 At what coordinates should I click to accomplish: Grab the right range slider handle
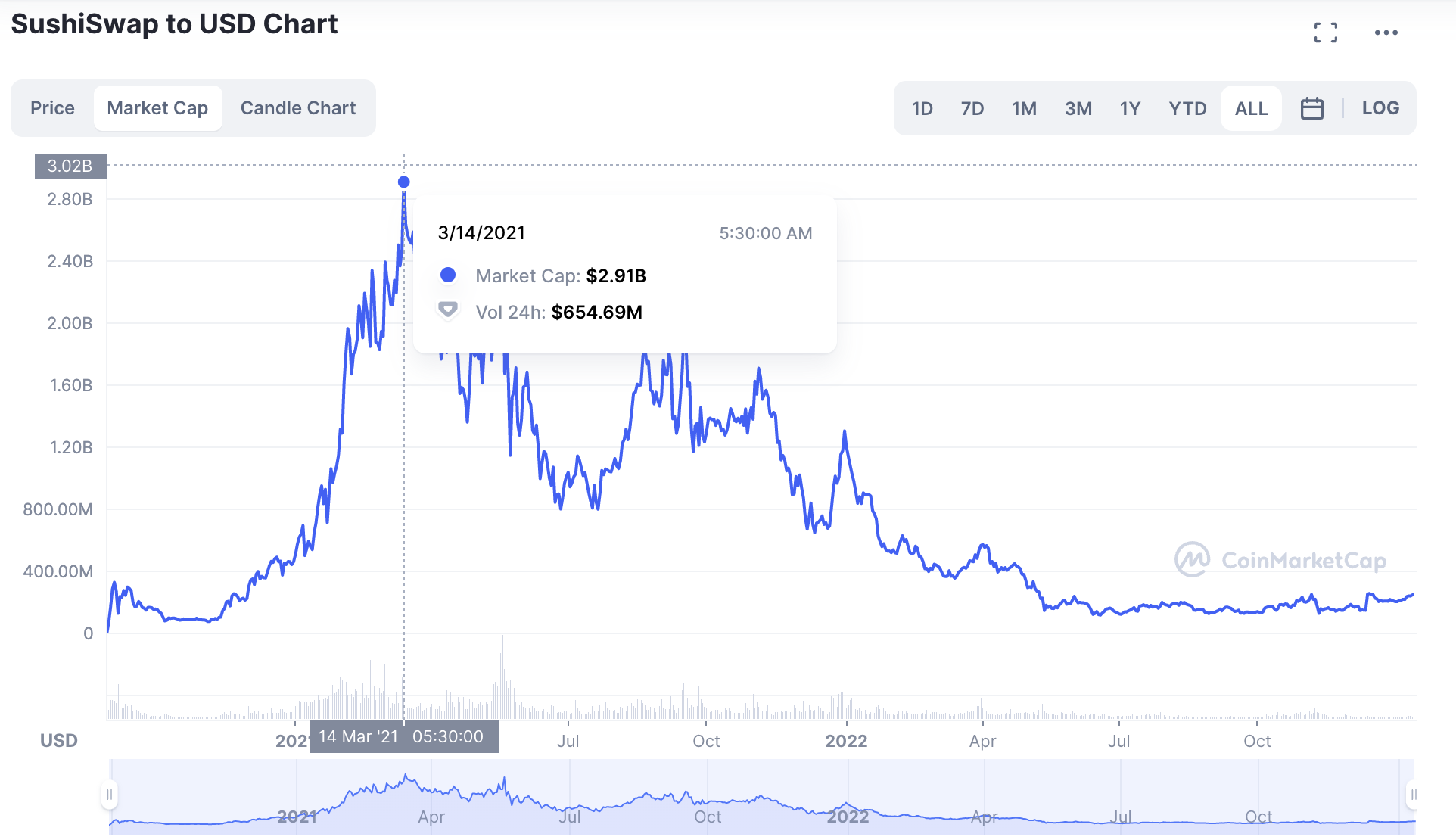click(x=1412, y=795)
